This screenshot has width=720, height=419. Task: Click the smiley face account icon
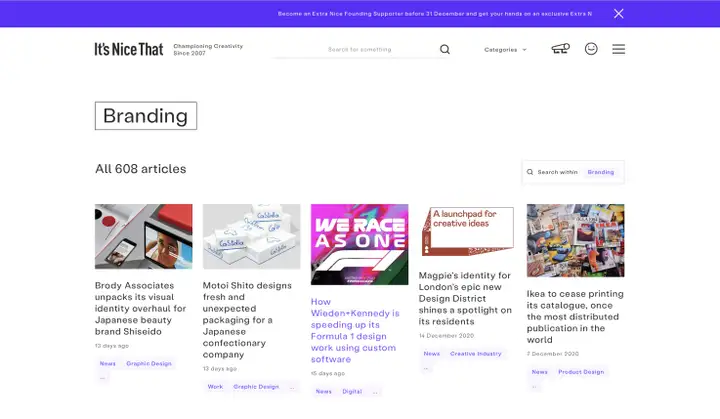591,49
